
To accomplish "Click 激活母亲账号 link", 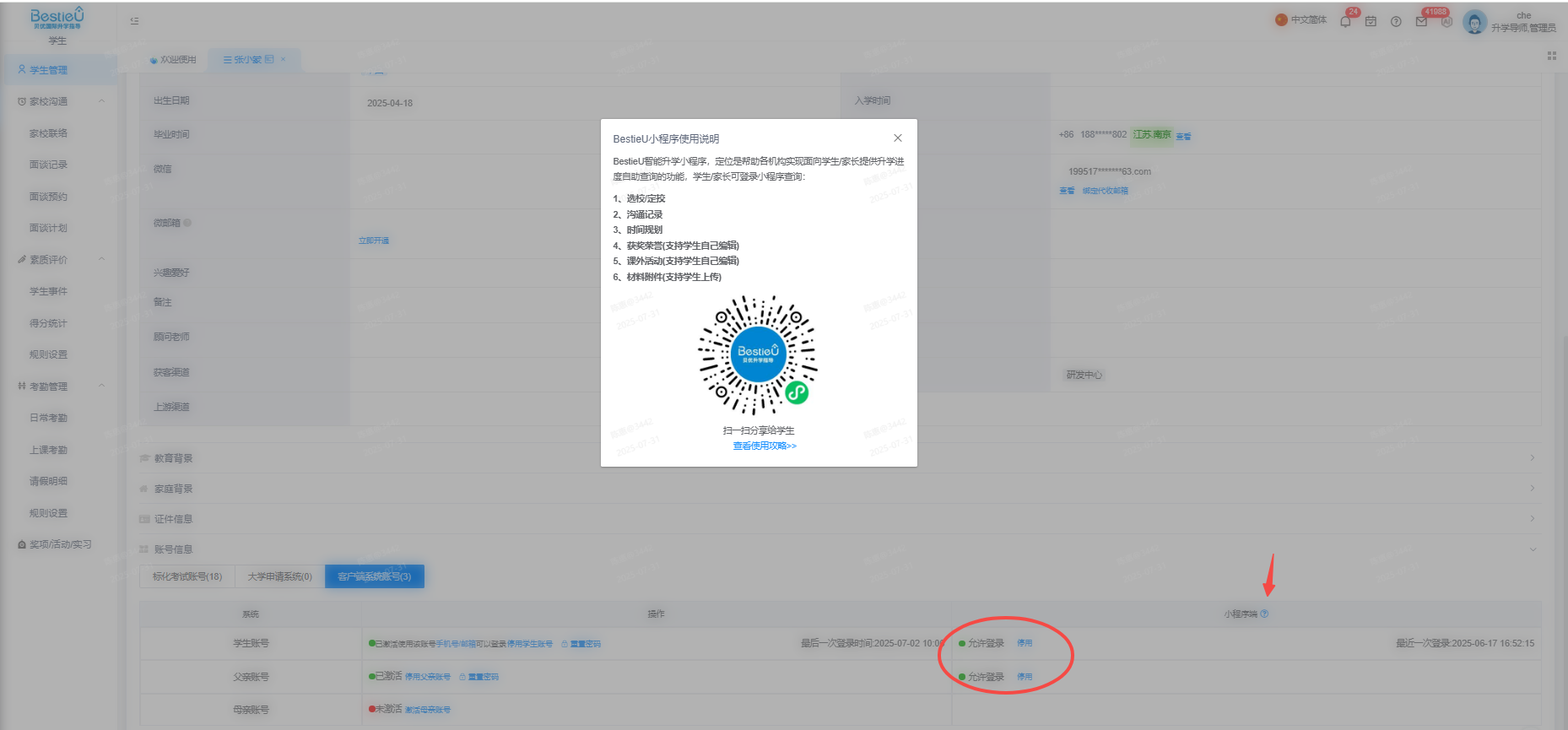I will 428,710.
